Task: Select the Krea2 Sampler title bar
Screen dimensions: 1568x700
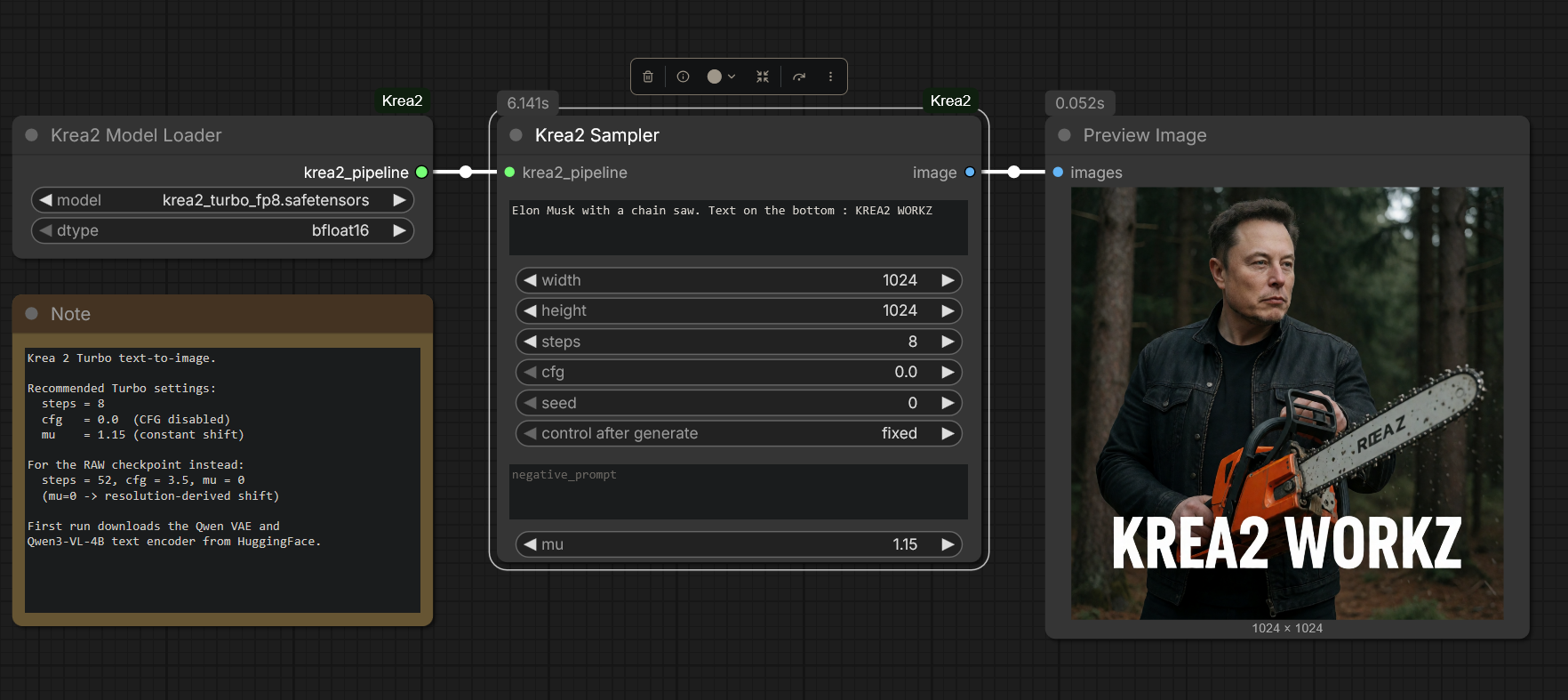Action: tap(739, 135)
